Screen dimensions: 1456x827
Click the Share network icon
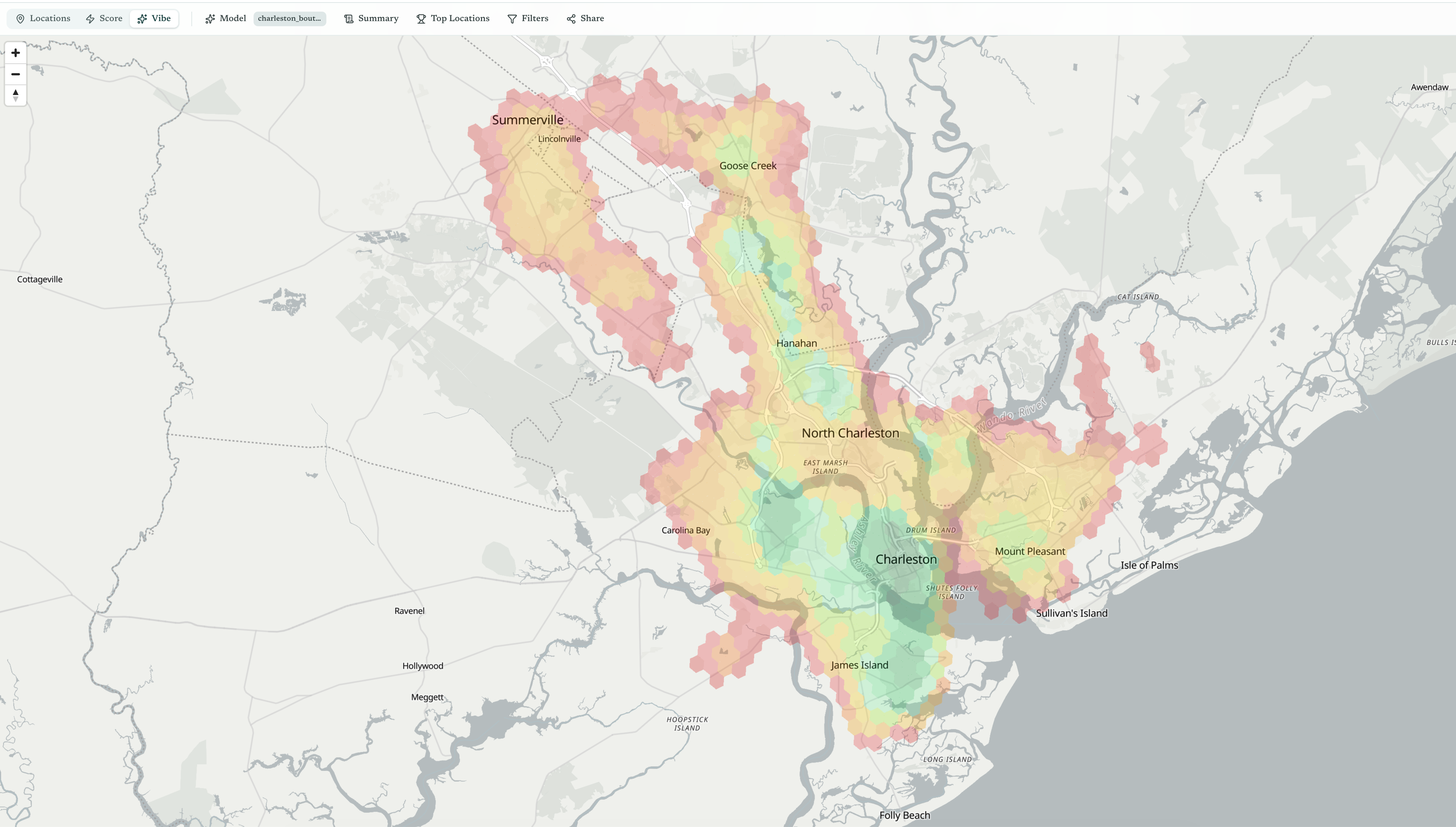tap(571, 19)
